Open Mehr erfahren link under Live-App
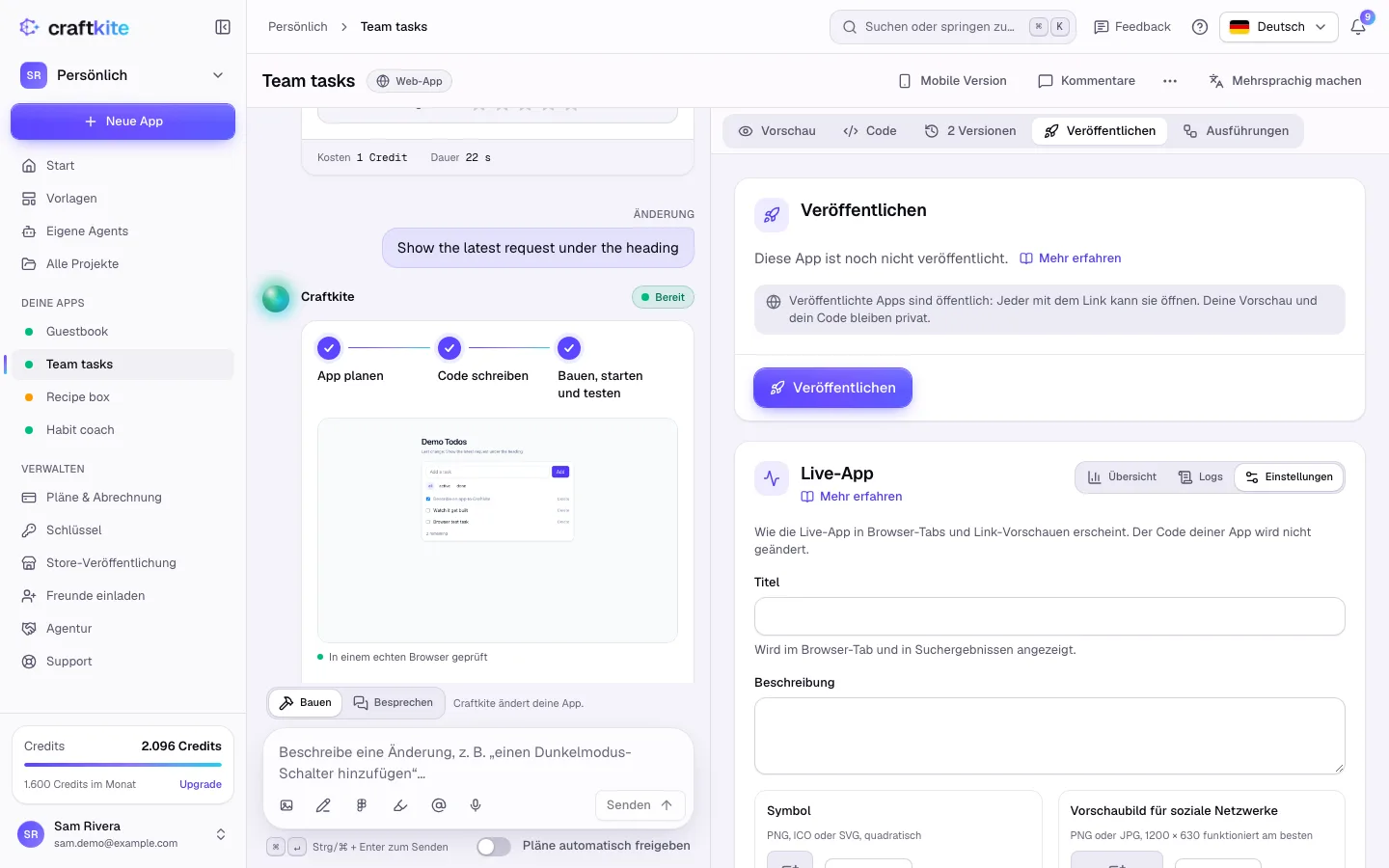 click(852, 497)
